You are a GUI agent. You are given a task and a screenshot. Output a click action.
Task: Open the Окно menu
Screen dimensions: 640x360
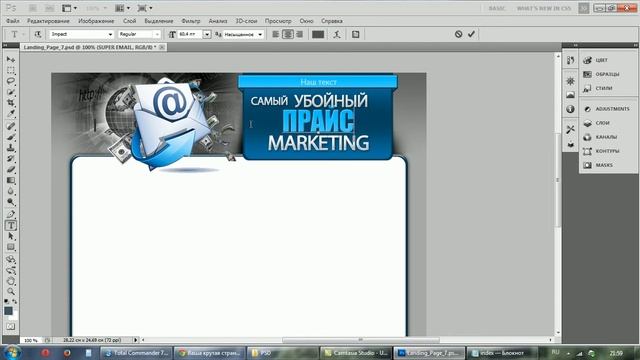click(306, 21)
